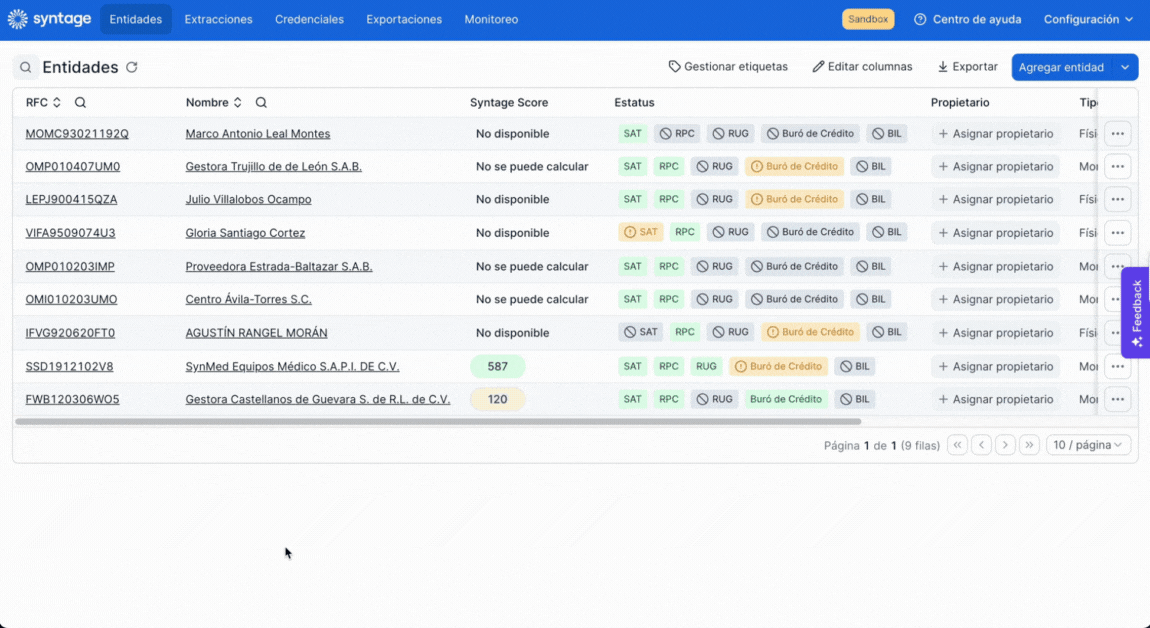This screenshot has width=1150, height=628.
Task: Open search icon beside Entidades title
Action: point(26,67)
